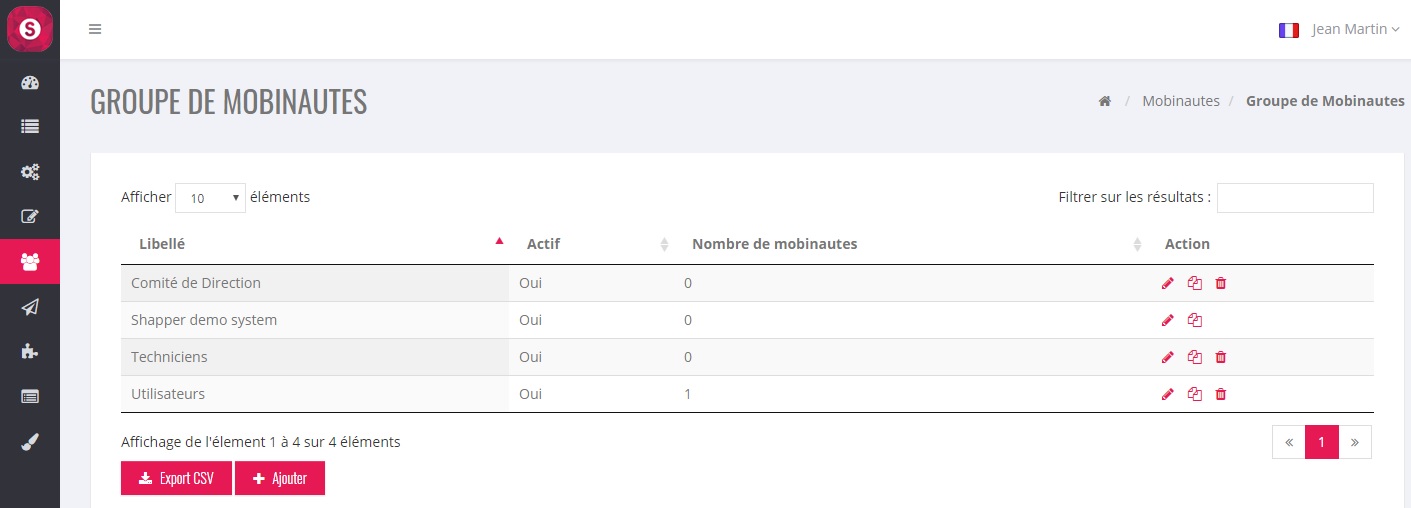Delete the Utilisateurs group
The width and height of the screenshot is (1411, 508).
click(1221, 395)
